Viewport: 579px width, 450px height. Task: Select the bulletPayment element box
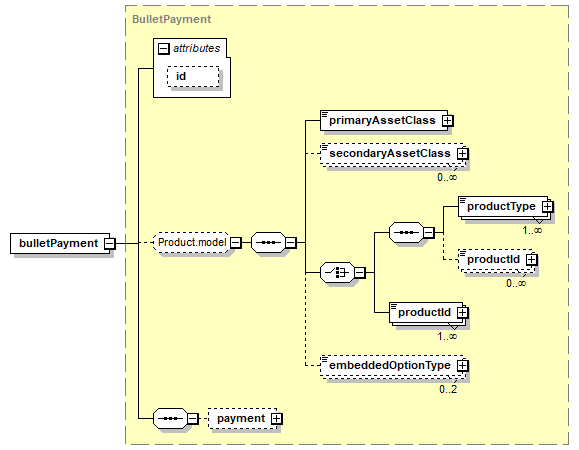pos(60,244)
